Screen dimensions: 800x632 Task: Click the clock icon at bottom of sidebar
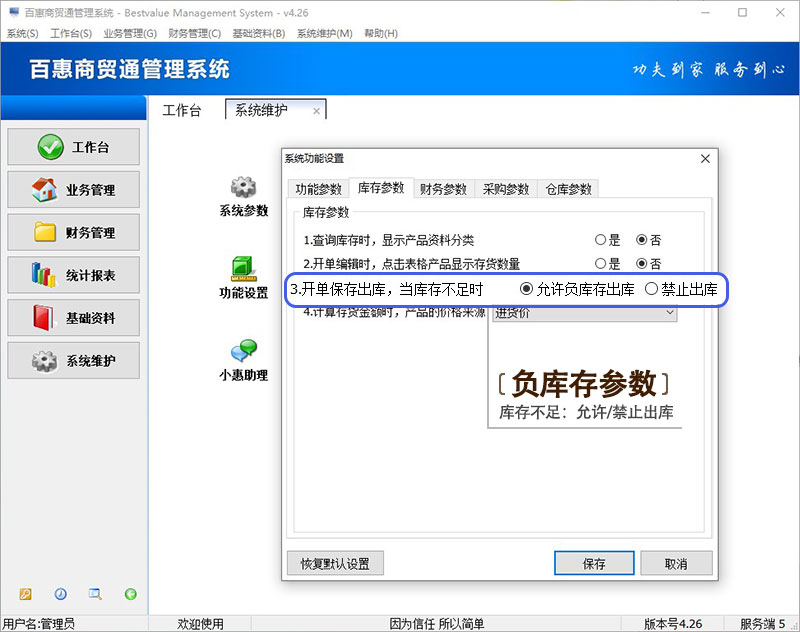(61, 594)
